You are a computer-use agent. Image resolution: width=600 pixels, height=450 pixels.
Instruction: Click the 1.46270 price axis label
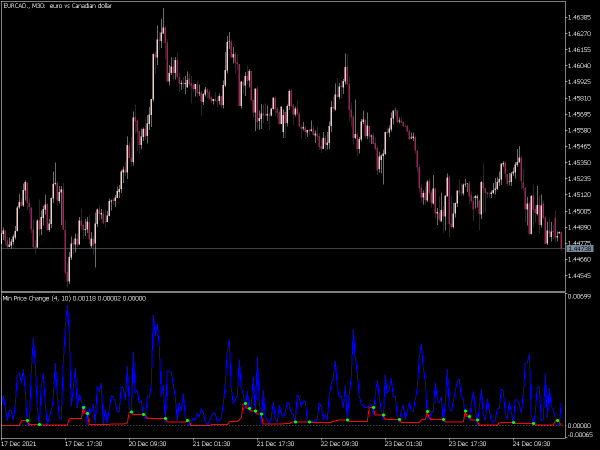coord(579,34)
